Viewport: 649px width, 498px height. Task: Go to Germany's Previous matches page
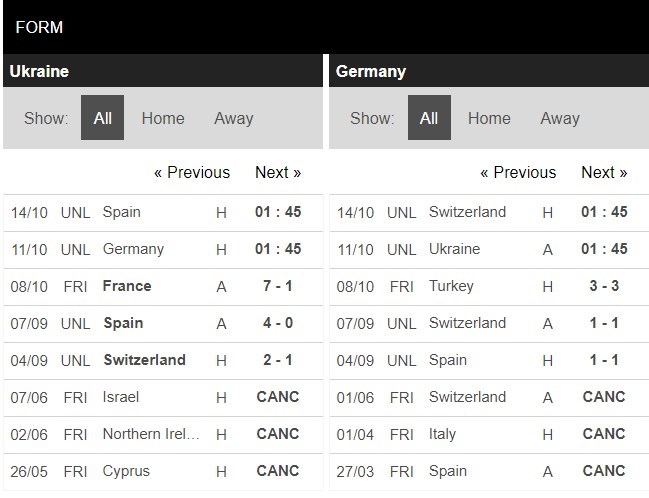coord(518,172)
